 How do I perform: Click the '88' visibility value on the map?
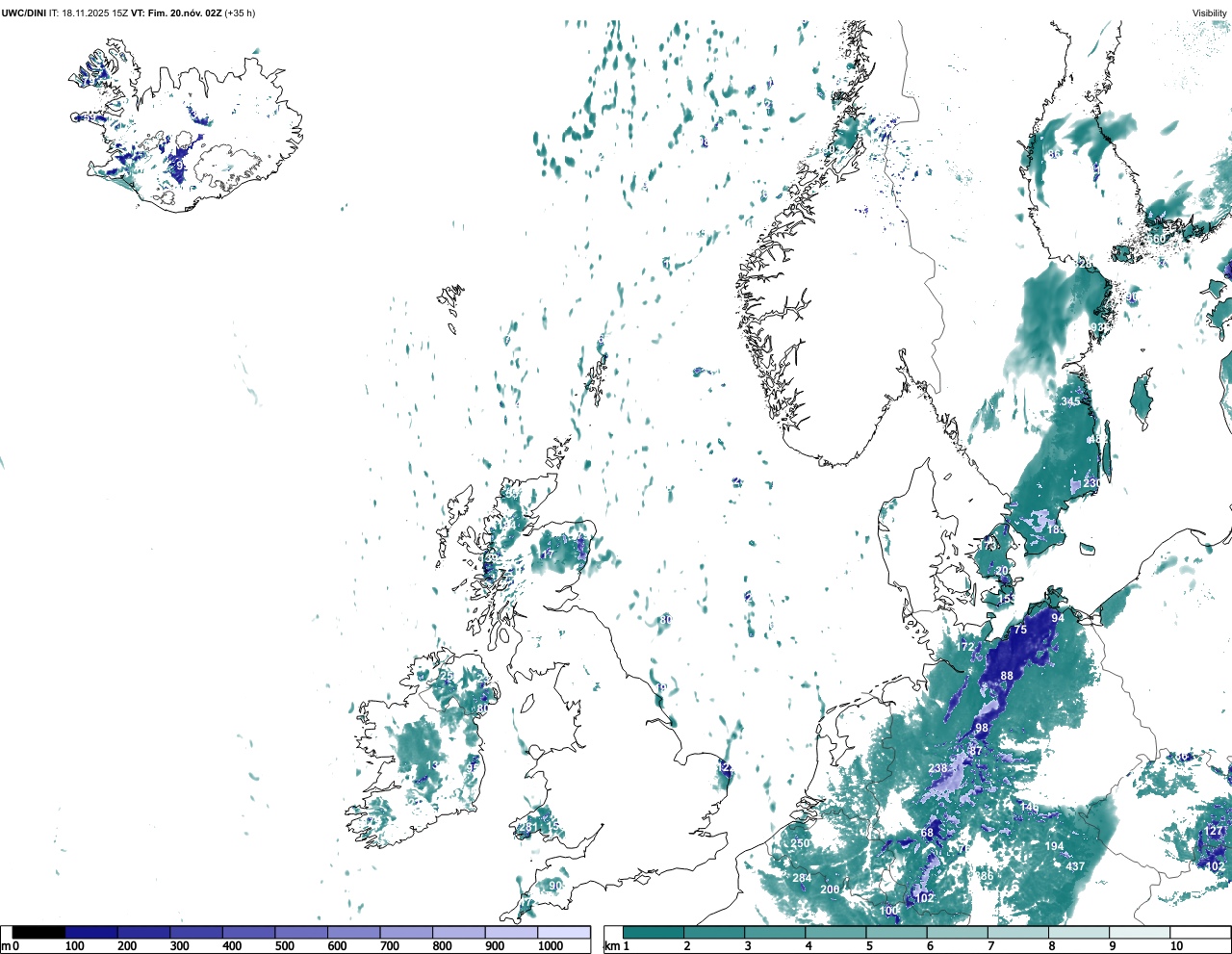point(1007,676)
